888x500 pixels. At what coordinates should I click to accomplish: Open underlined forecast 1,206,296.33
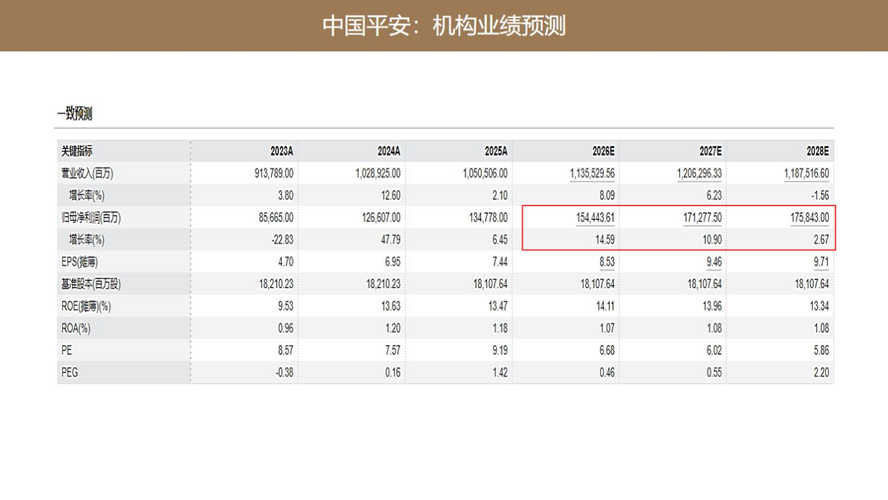click(x=699, y=173)
